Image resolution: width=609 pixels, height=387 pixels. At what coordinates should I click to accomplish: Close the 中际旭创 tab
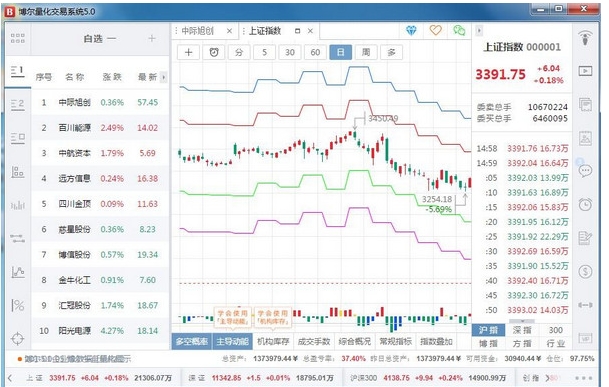click(230, 31)
